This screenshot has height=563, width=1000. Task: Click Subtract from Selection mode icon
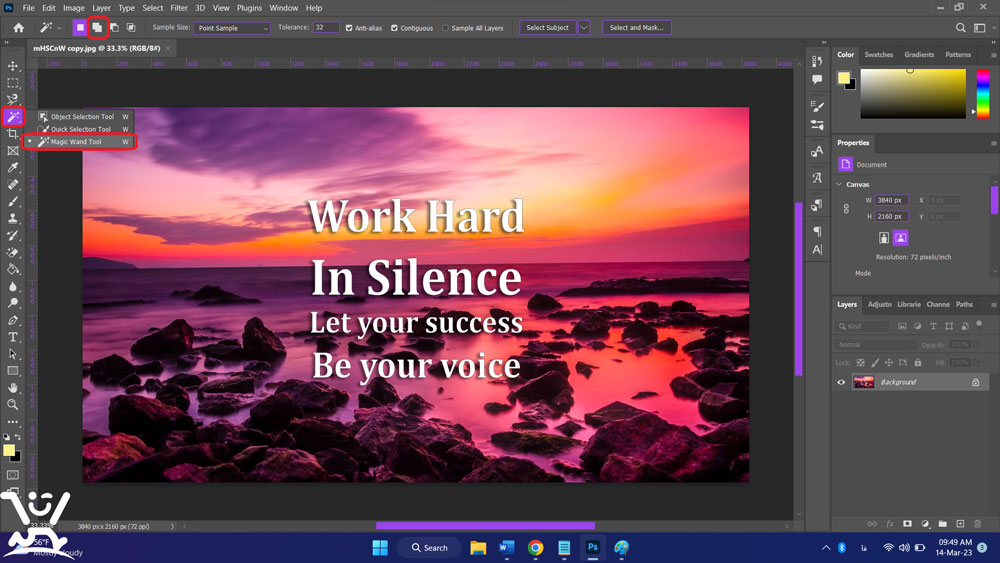[x=114, y=27]
